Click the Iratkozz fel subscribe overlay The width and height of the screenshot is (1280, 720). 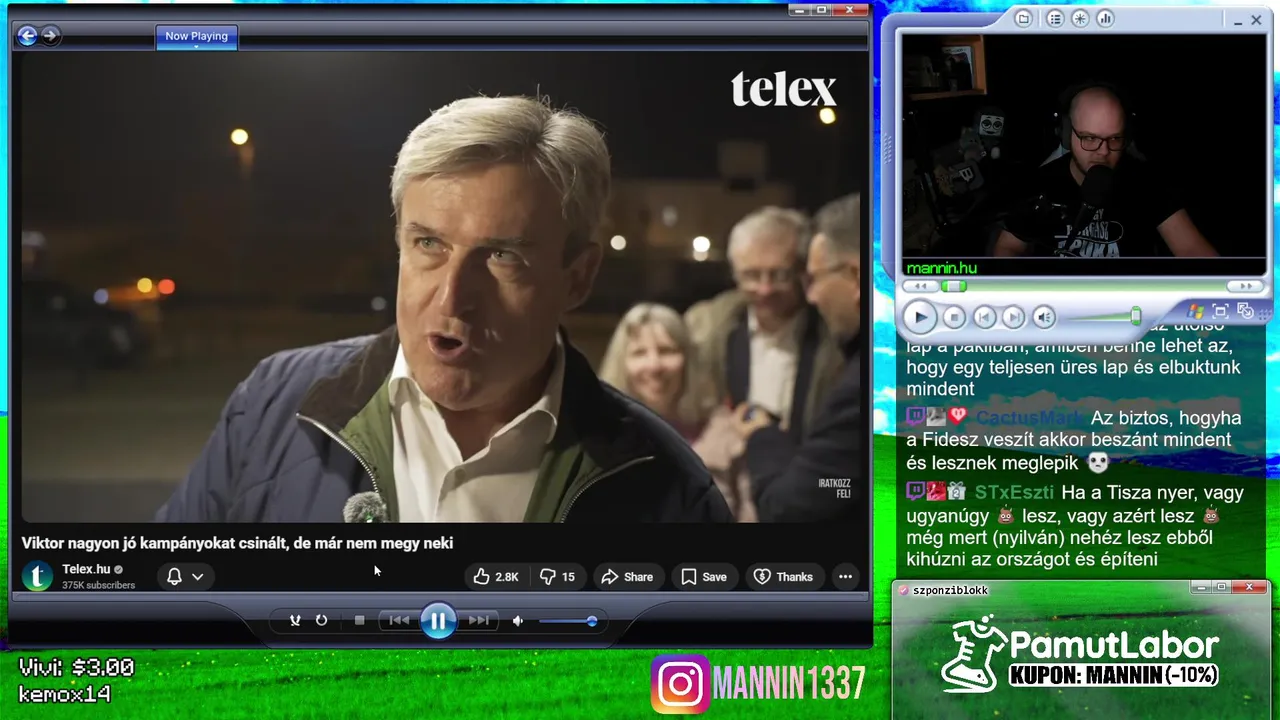pos(834,488)
